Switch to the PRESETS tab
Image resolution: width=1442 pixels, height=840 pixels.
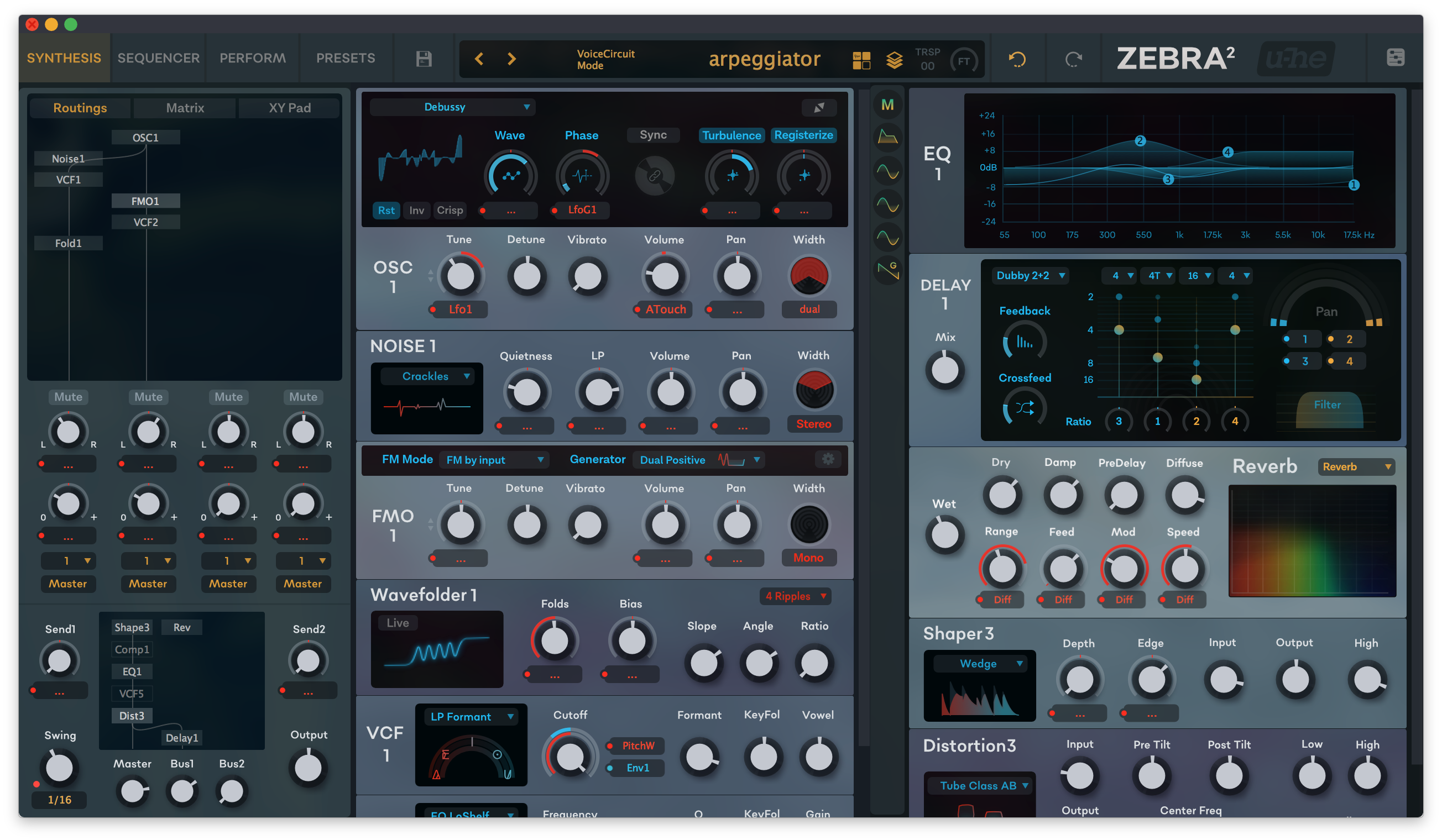[x=346, y=58]
